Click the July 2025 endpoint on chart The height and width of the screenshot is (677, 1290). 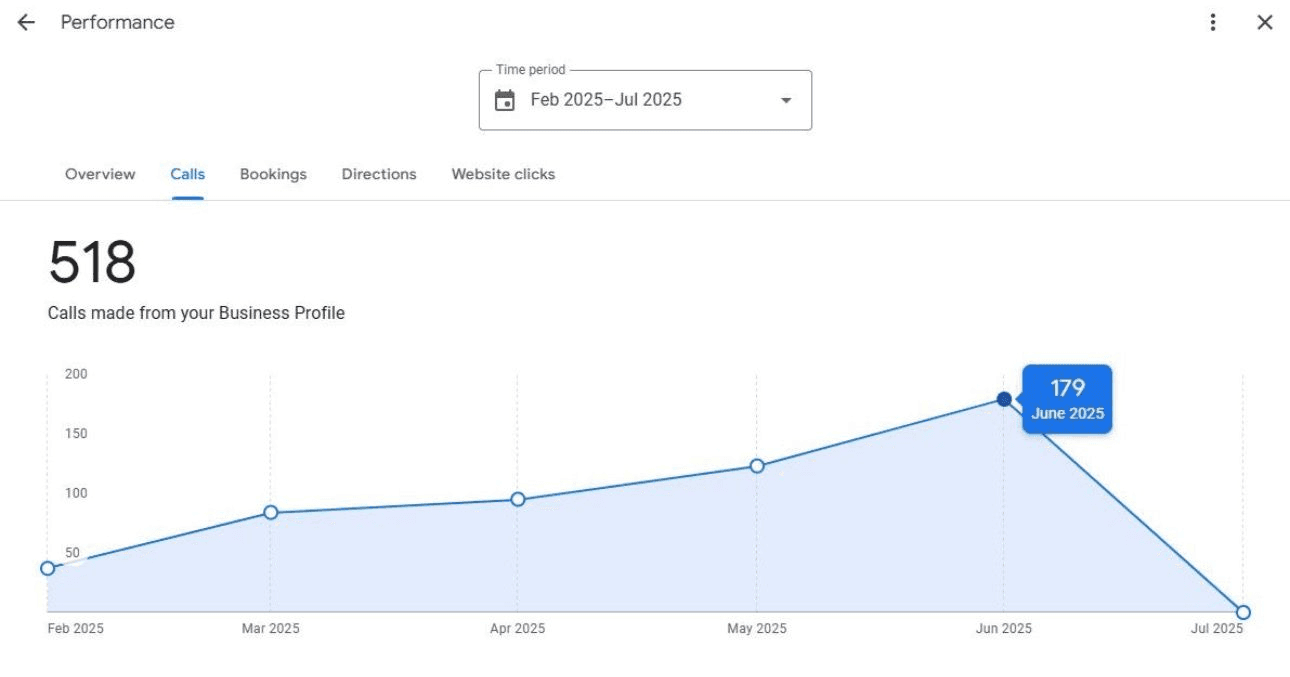click(x=1243, y=611)
